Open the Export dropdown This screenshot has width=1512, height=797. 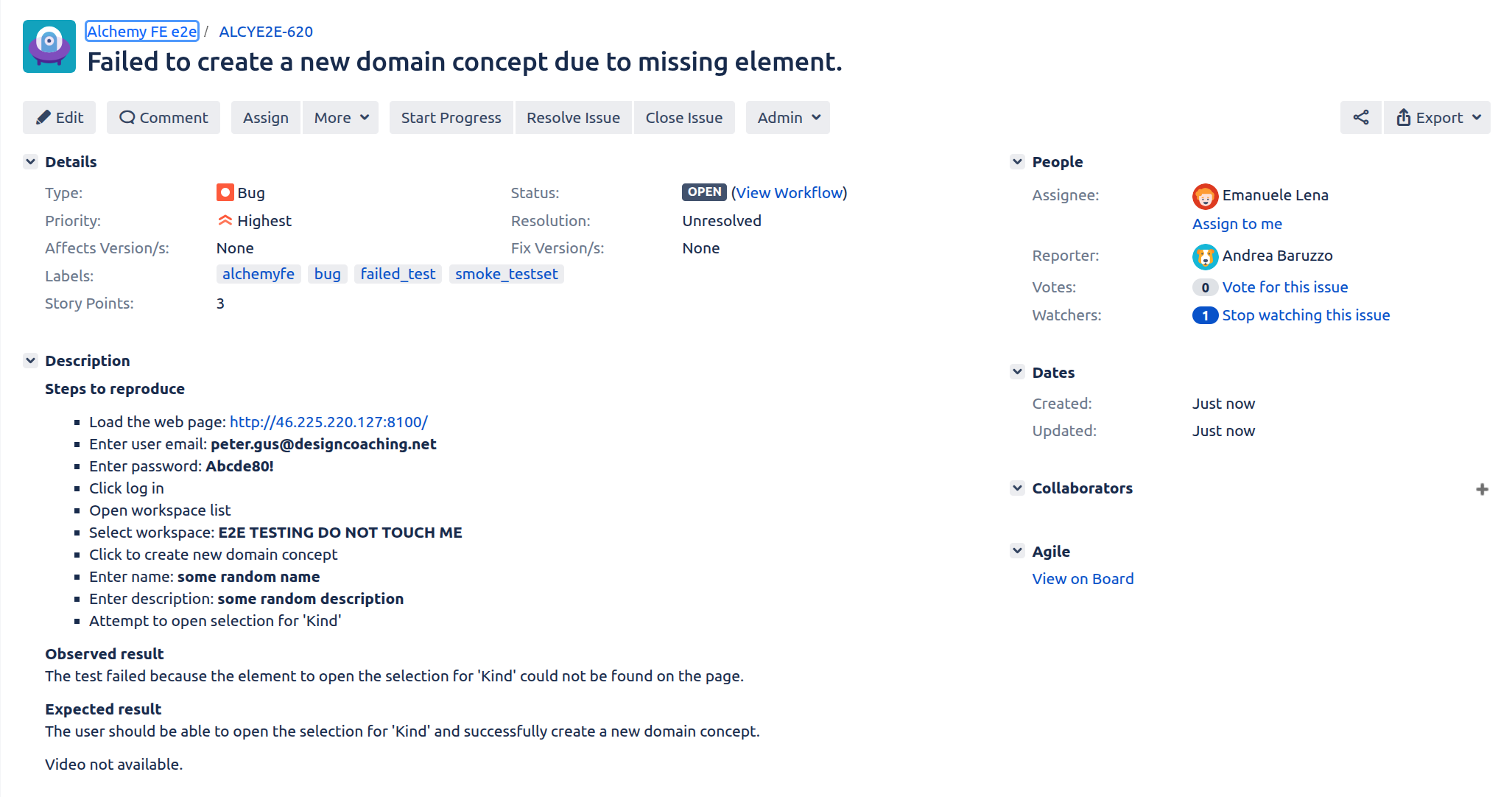pyautogui.click(x=1438, y=118)
